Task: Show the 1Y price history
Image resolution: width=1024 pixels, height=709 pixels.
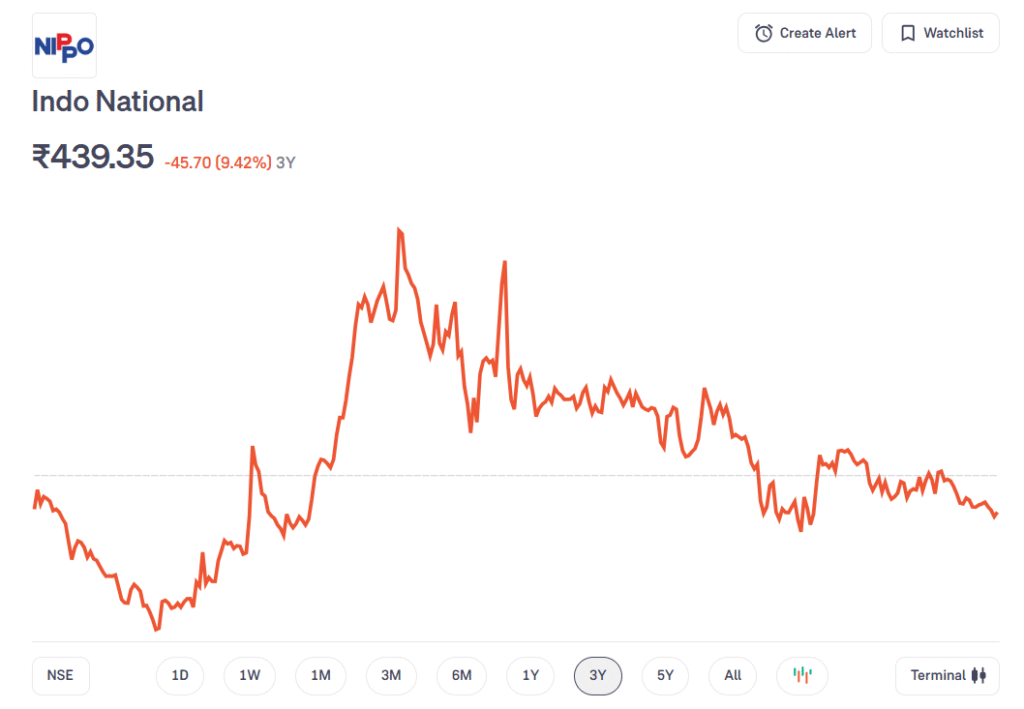Action: point(530,675)
